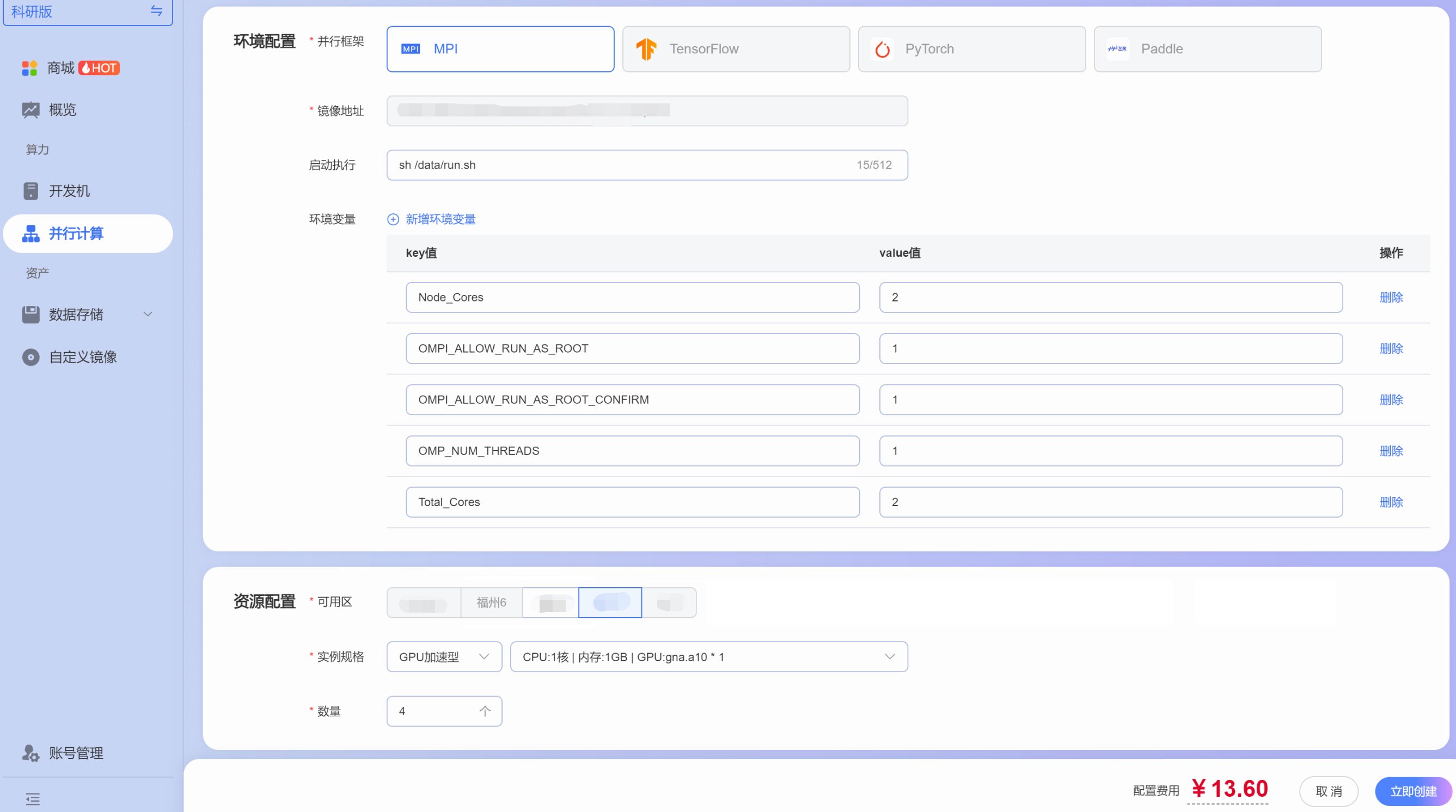Image resolution: width=1456 pixels, height=812 pixels.
Task: Select the MPI parallel framework option
Action: (500, 49)
